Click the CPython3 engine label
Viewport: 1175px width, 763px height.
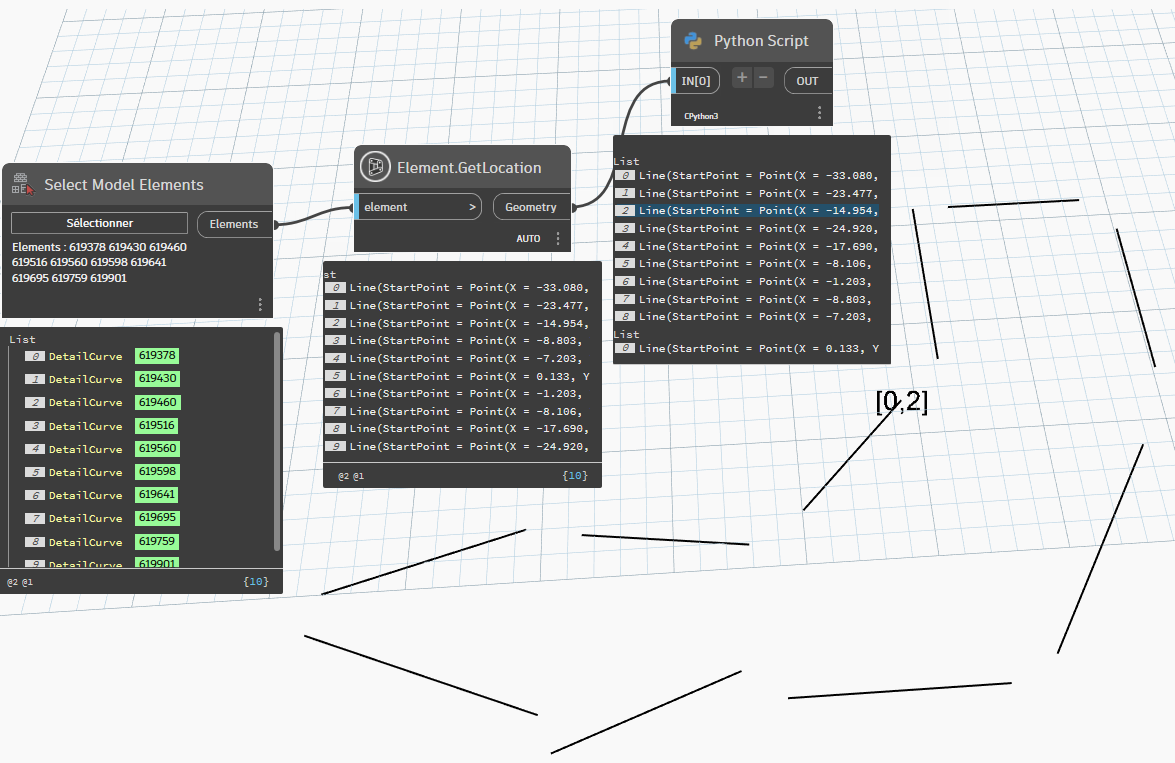pos(701,116)
